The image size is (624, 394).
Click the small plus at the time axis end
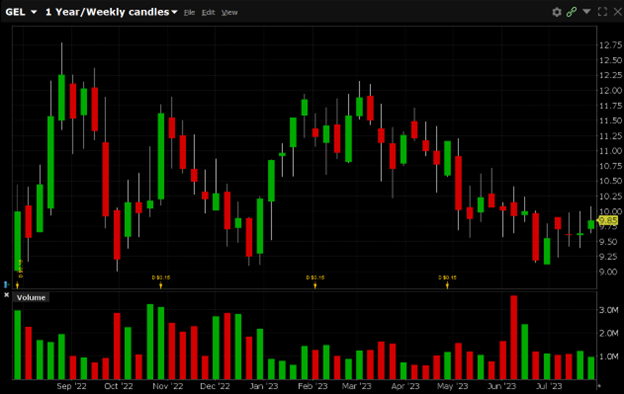click(x=599, y=386)
